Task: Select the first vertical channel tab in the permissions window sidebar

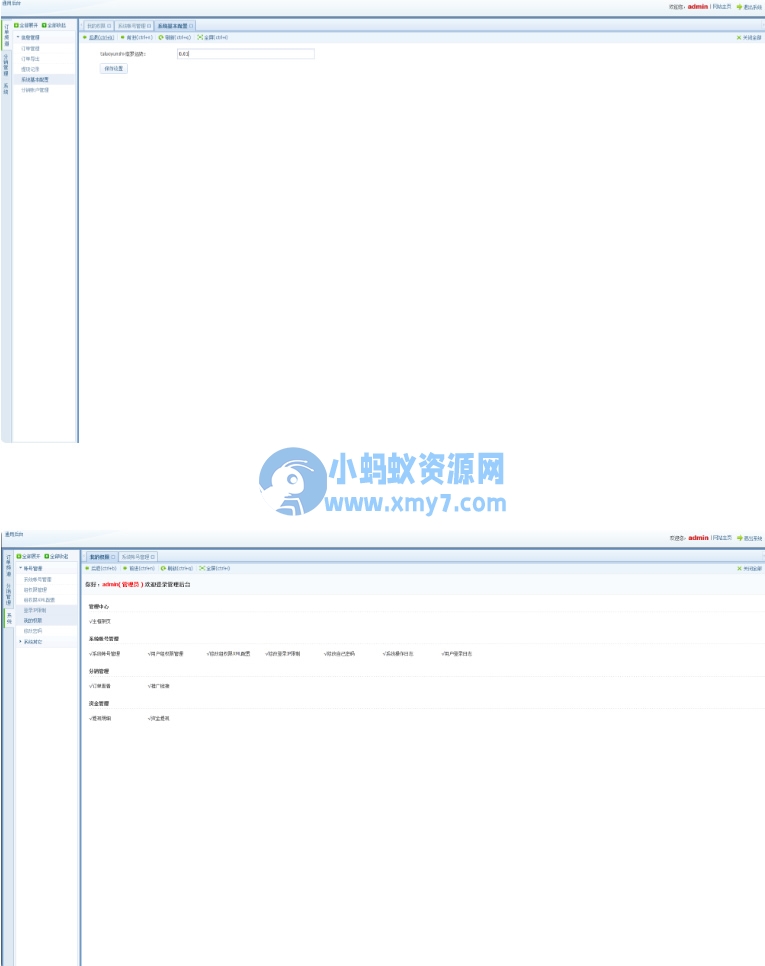Action: pos(9,566)
